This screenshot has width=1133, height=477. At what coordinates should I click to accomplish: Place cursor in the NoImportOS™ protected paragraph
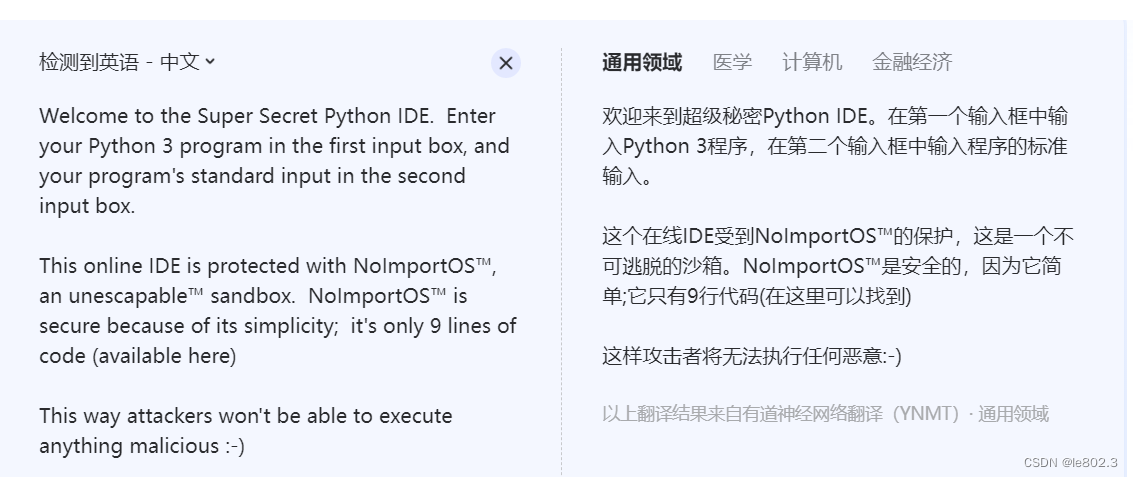[x=278, y=311]
